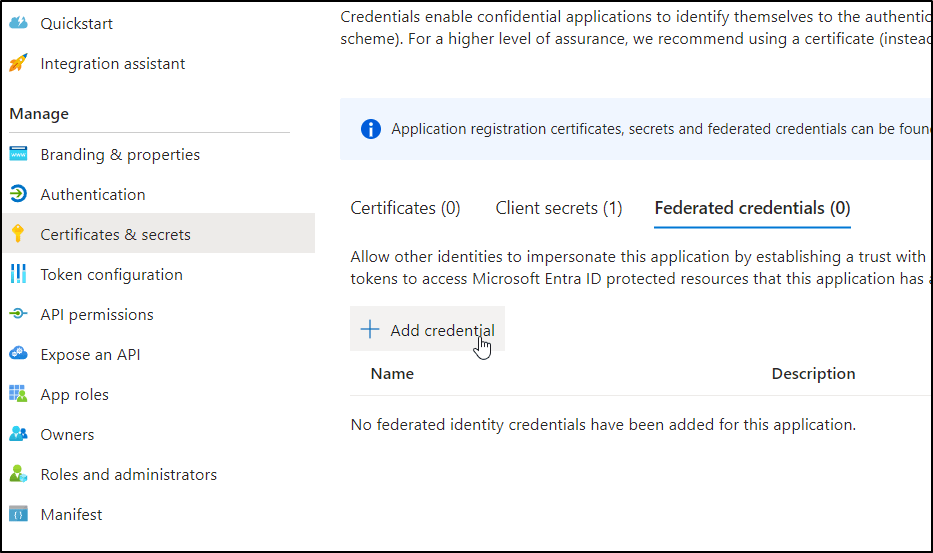Click the Integration assistant rocket icon
933x553 pixels.
tap(18, 63)
